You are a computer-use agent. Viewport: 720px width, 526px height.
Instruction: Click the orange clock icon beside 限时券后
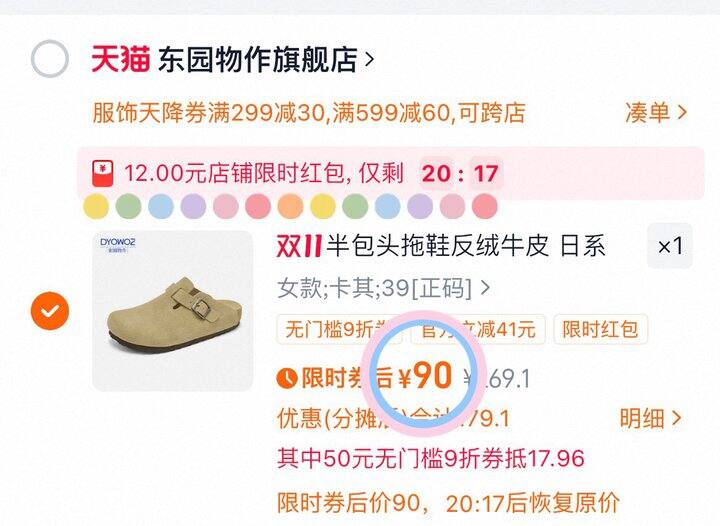287,378
